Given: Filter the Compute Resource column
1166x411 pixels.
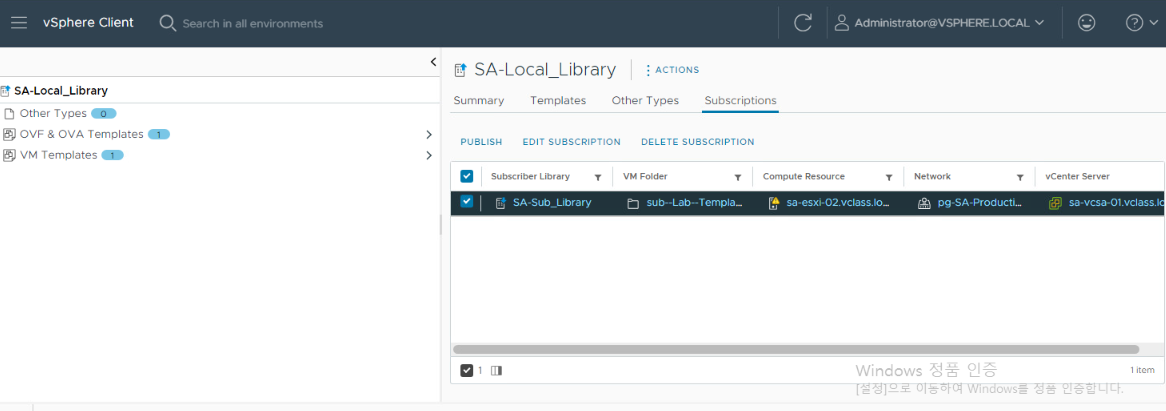Looking at the screenshot, I should tap(889, 178).
